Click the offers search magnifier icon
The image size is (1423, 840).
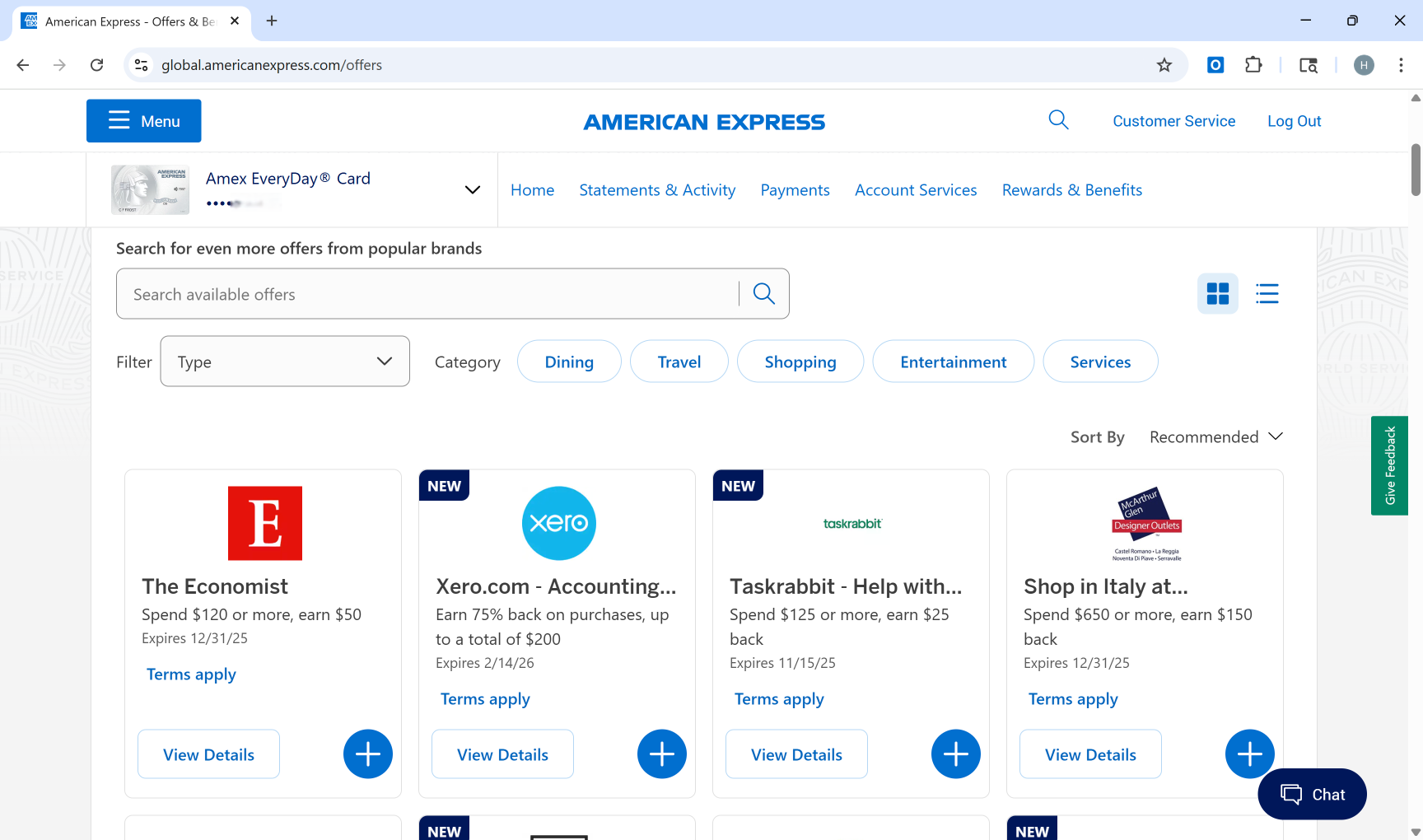[x=764, y=294]
